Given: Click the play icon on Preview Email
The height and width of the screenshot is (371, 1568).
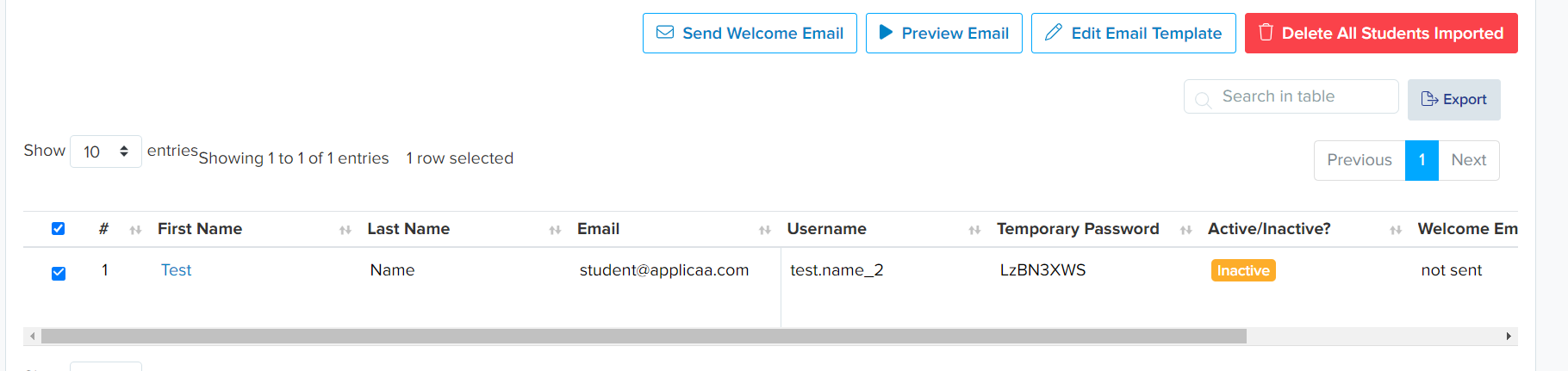Looking at the screenshot, I should coord(886,33).
